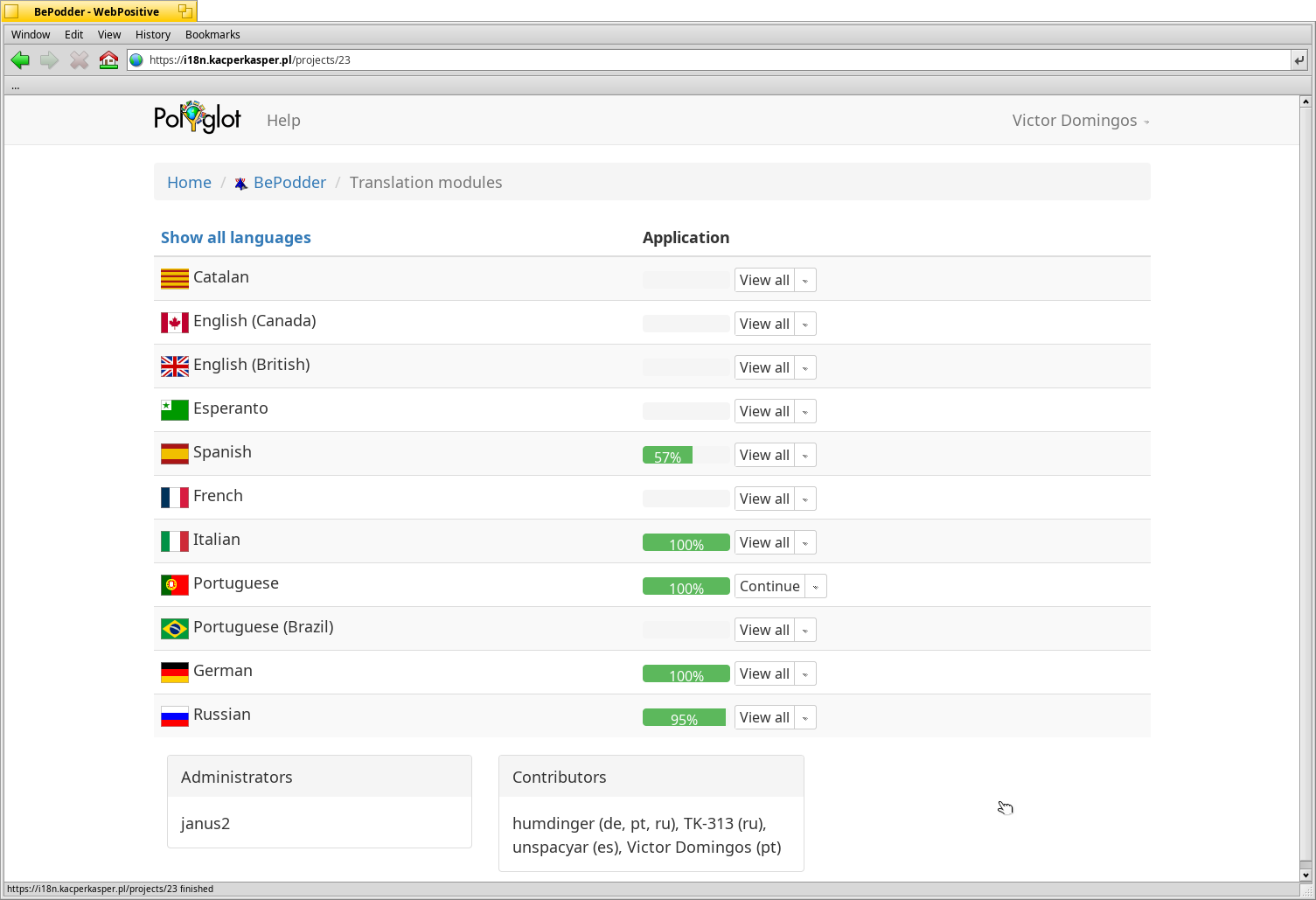The height and width of the screenshot is (900, 1316).
Task: Open the Window menu
Action: (x=31, y=35)
